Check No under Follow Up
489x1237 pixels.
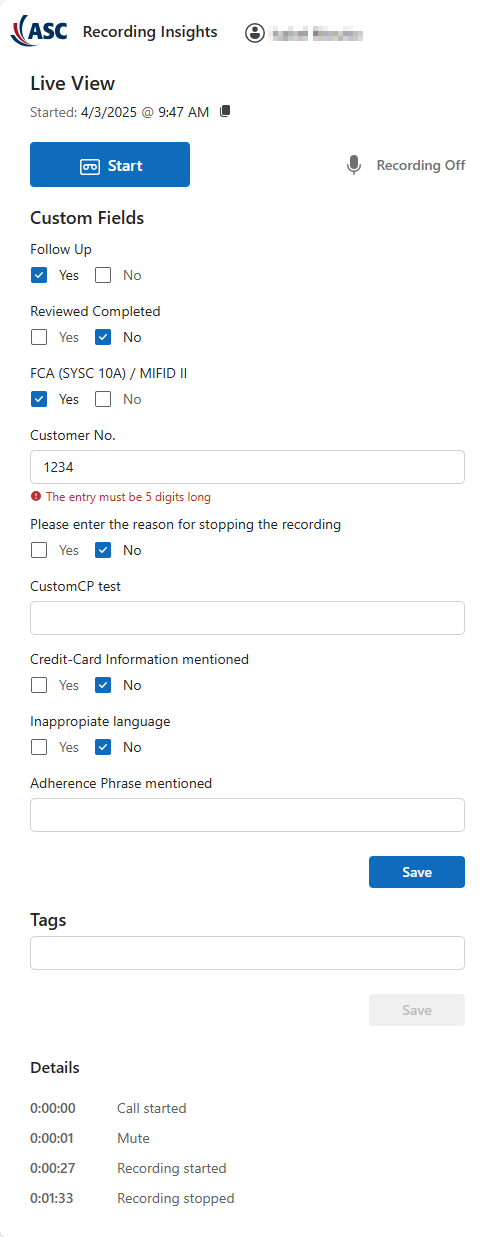tap(103, 275)
